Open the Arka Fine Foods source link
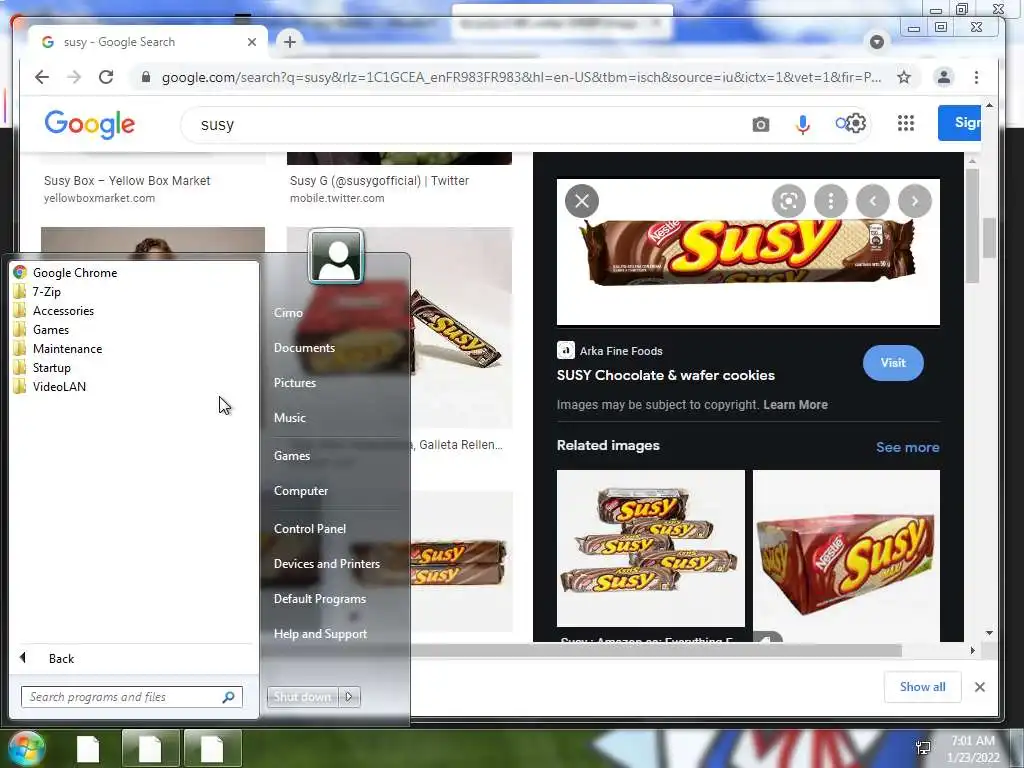 (621, 351)
